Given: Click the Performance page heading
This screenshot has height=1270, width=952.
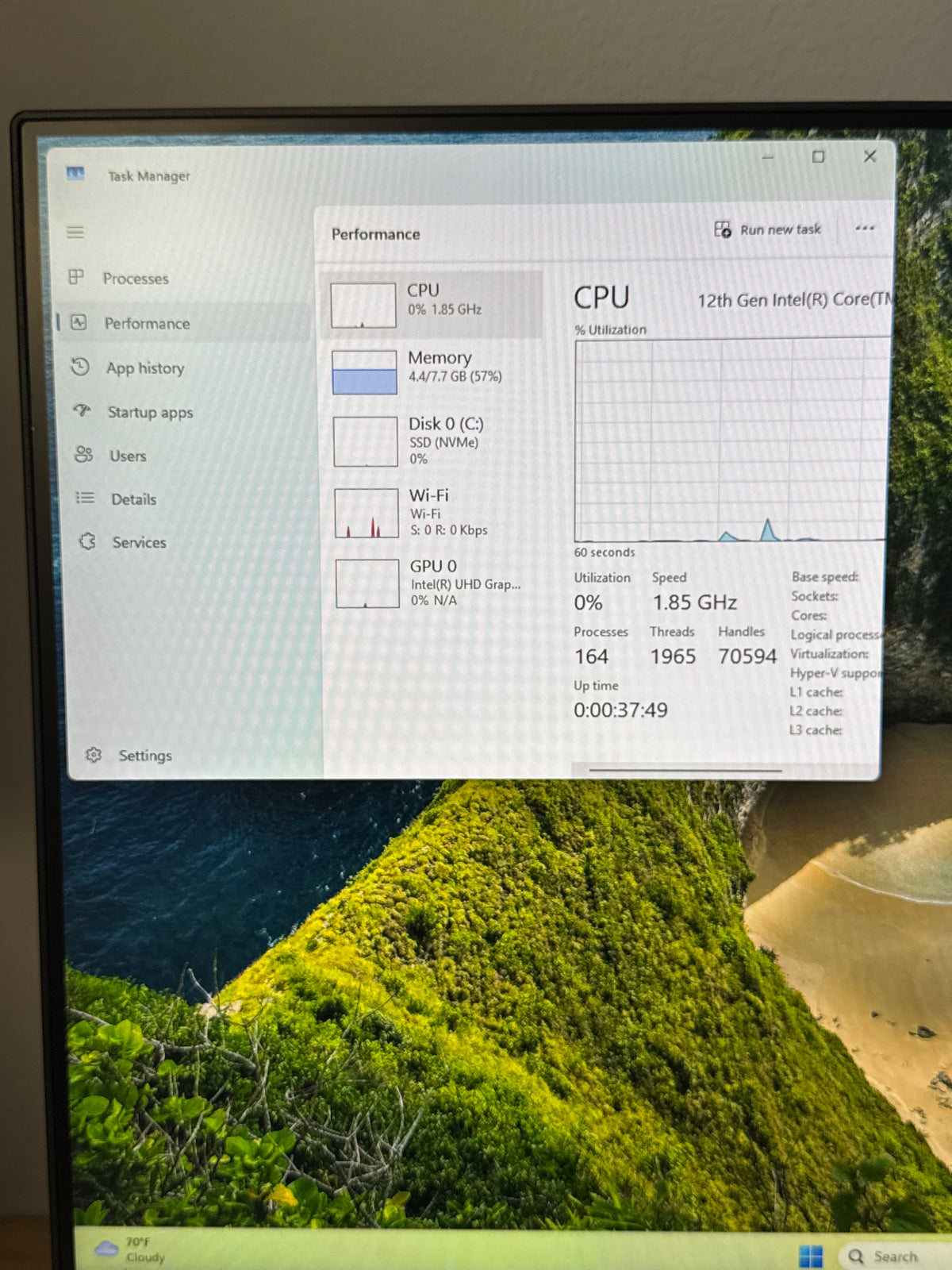Looking at the screenshot, I should [x=375, y=234].
